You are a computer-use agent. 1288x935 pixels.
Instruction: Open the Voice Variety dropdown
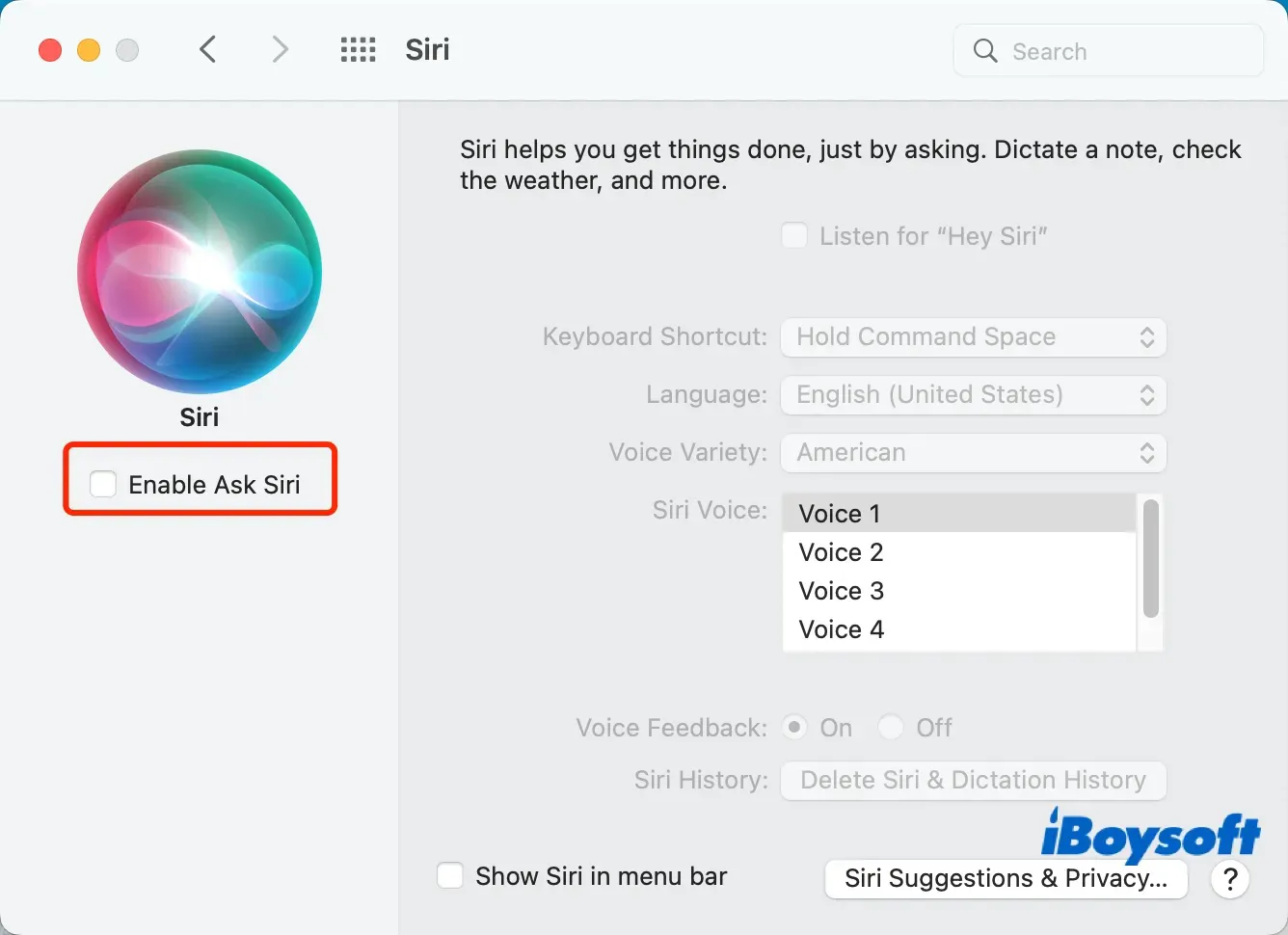[974, 453]
